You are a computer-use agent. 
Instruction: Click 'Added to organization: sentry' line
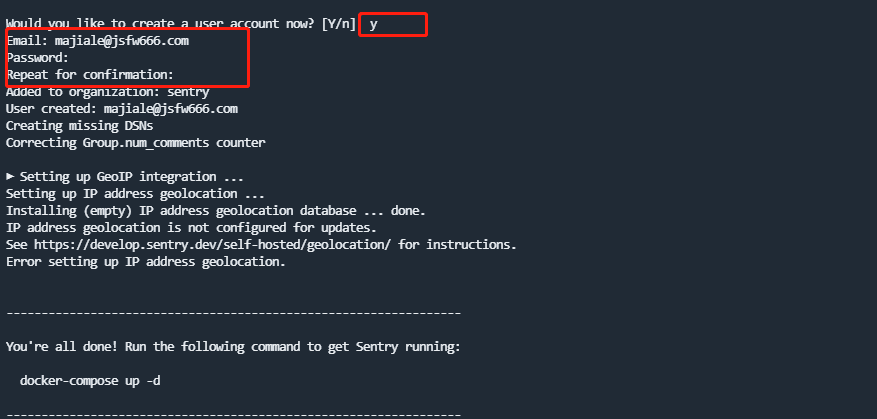point(107,92)
